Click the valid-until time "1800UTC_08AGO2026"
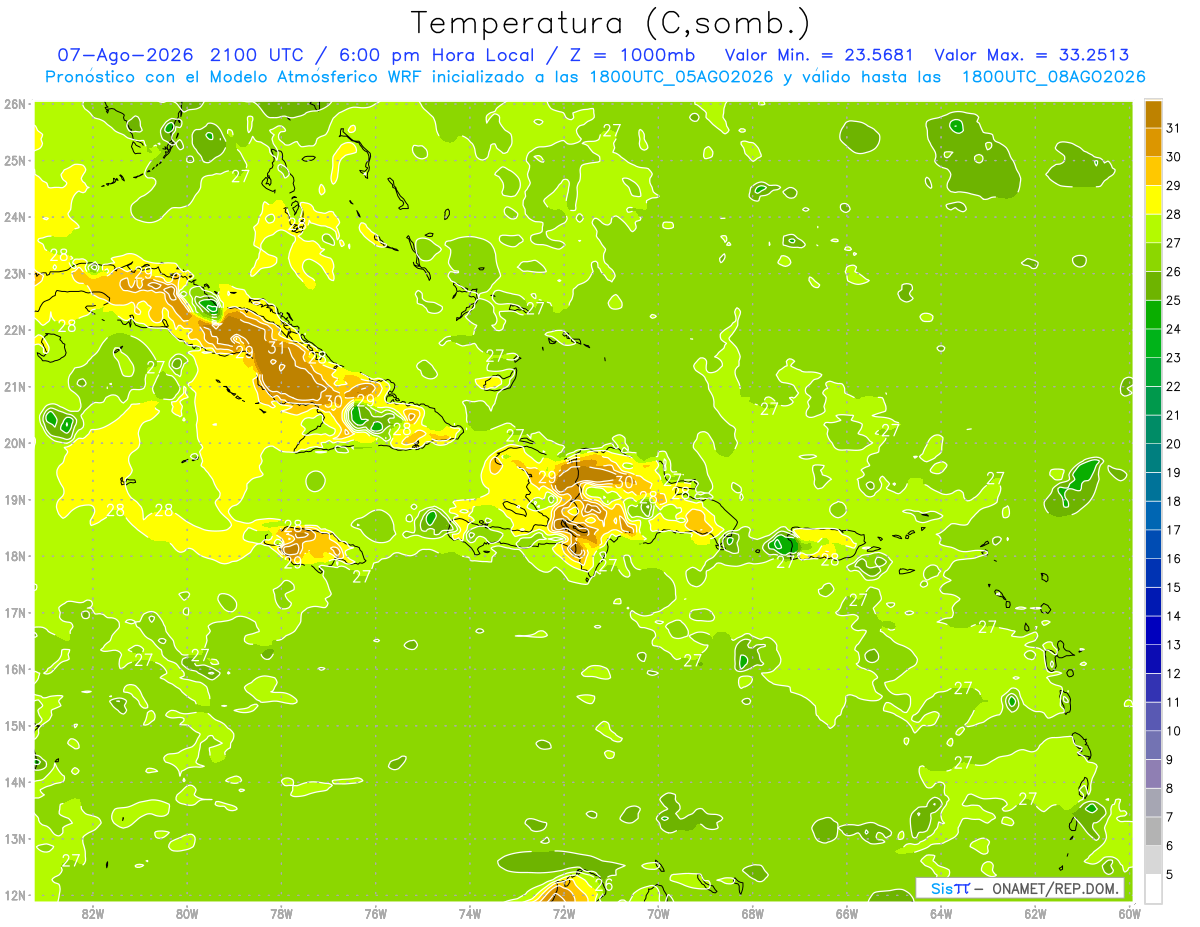The height and width of the screenshot is (927, 1200). 1053,77
